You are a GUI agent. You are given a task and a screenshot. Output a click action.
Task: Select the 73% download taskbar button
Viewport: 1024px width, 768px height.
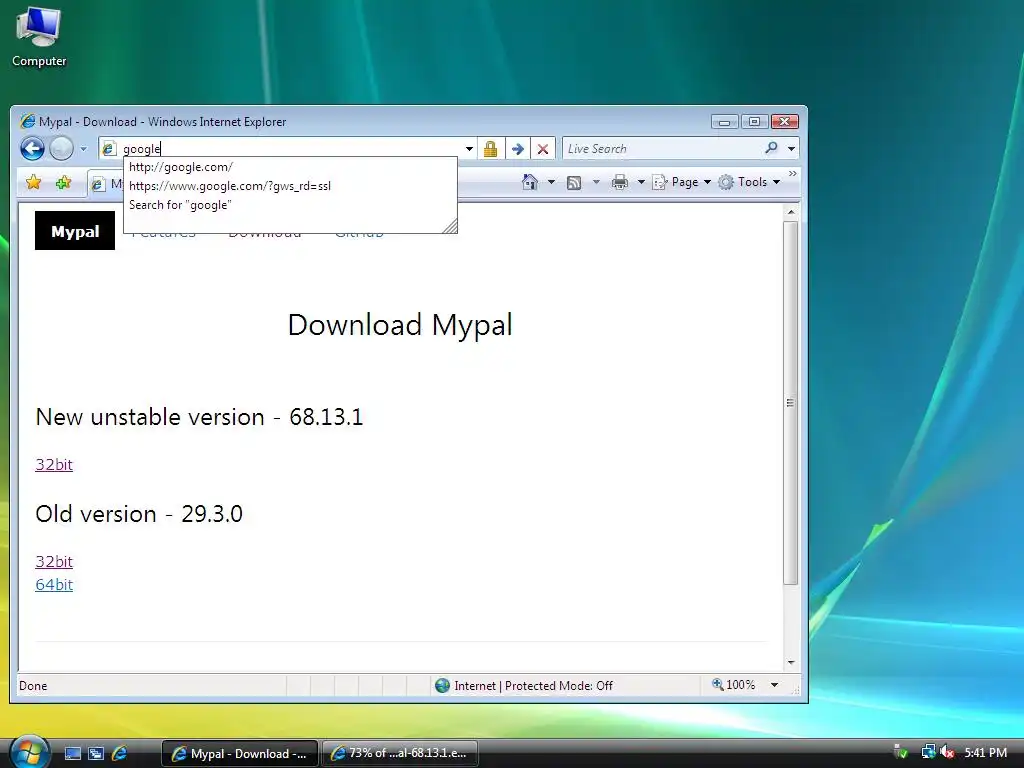point(400,754)
